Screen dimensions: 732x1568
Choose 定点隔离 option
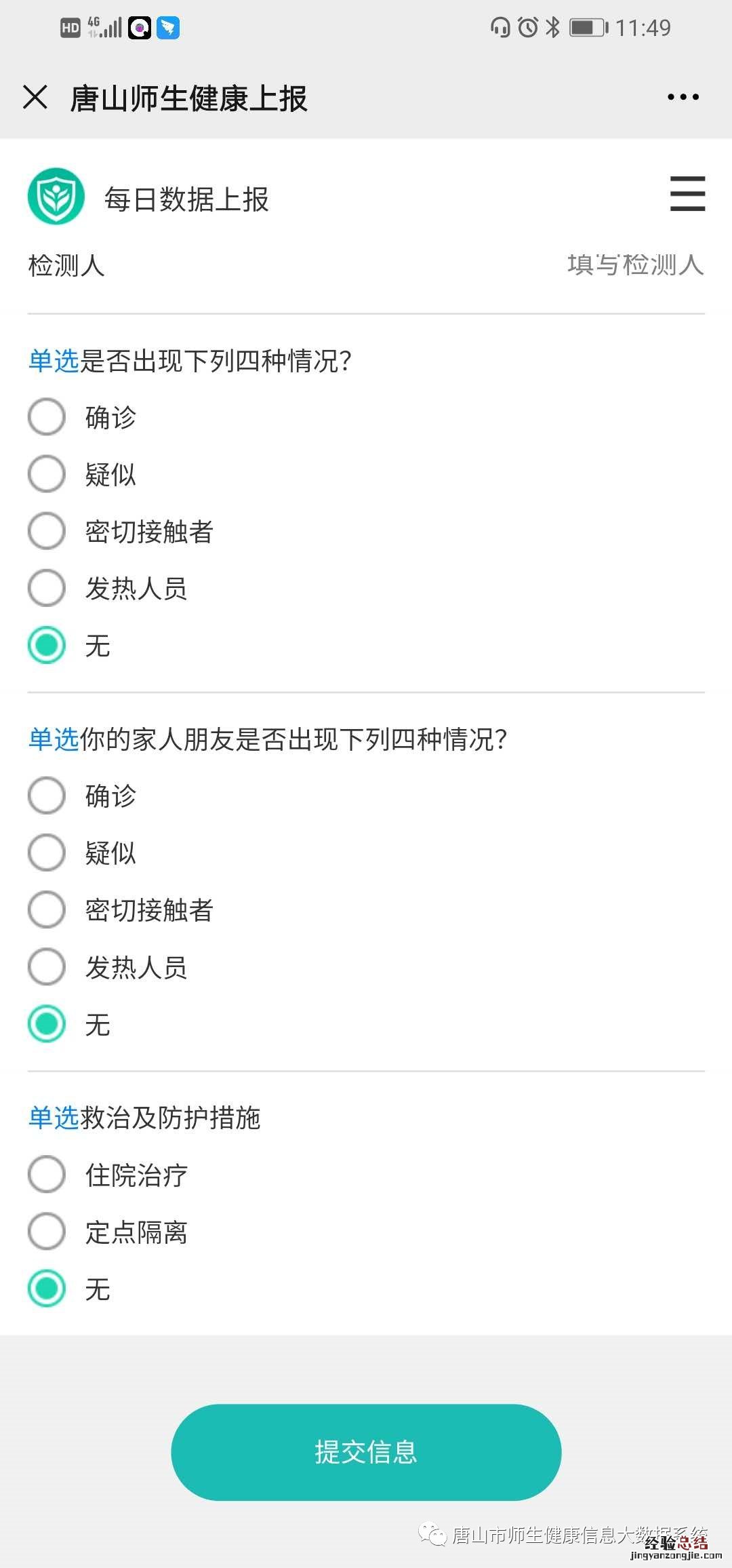click(x=47, y=1232)
